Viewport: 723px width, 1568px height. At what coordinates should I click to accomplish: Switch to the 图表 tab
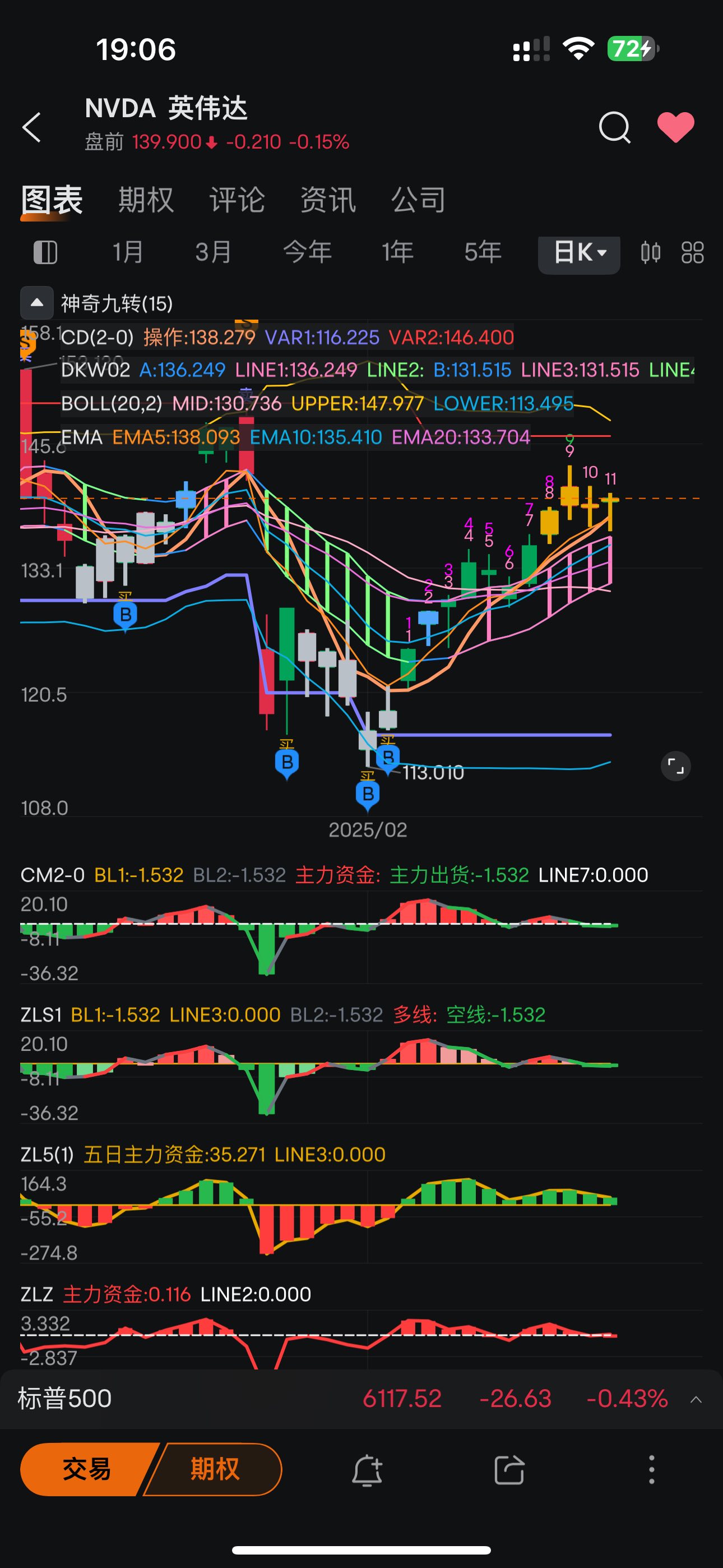point(52,200)
